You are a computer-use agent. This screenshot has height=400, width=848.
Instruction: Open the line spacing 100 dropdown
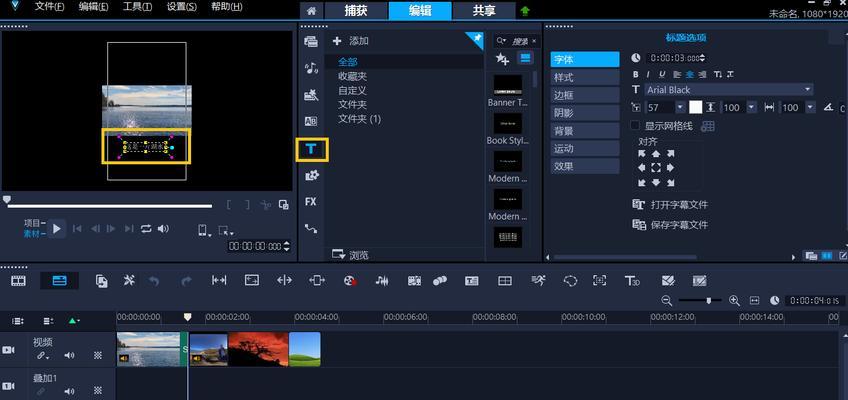[x=751, y=108]
